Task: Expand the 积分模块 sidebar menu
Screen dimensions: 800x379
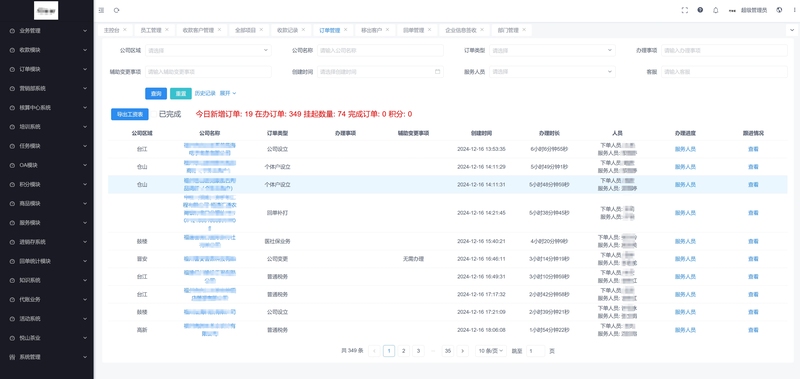Action: pyautogui.click(x=46, y=184)
